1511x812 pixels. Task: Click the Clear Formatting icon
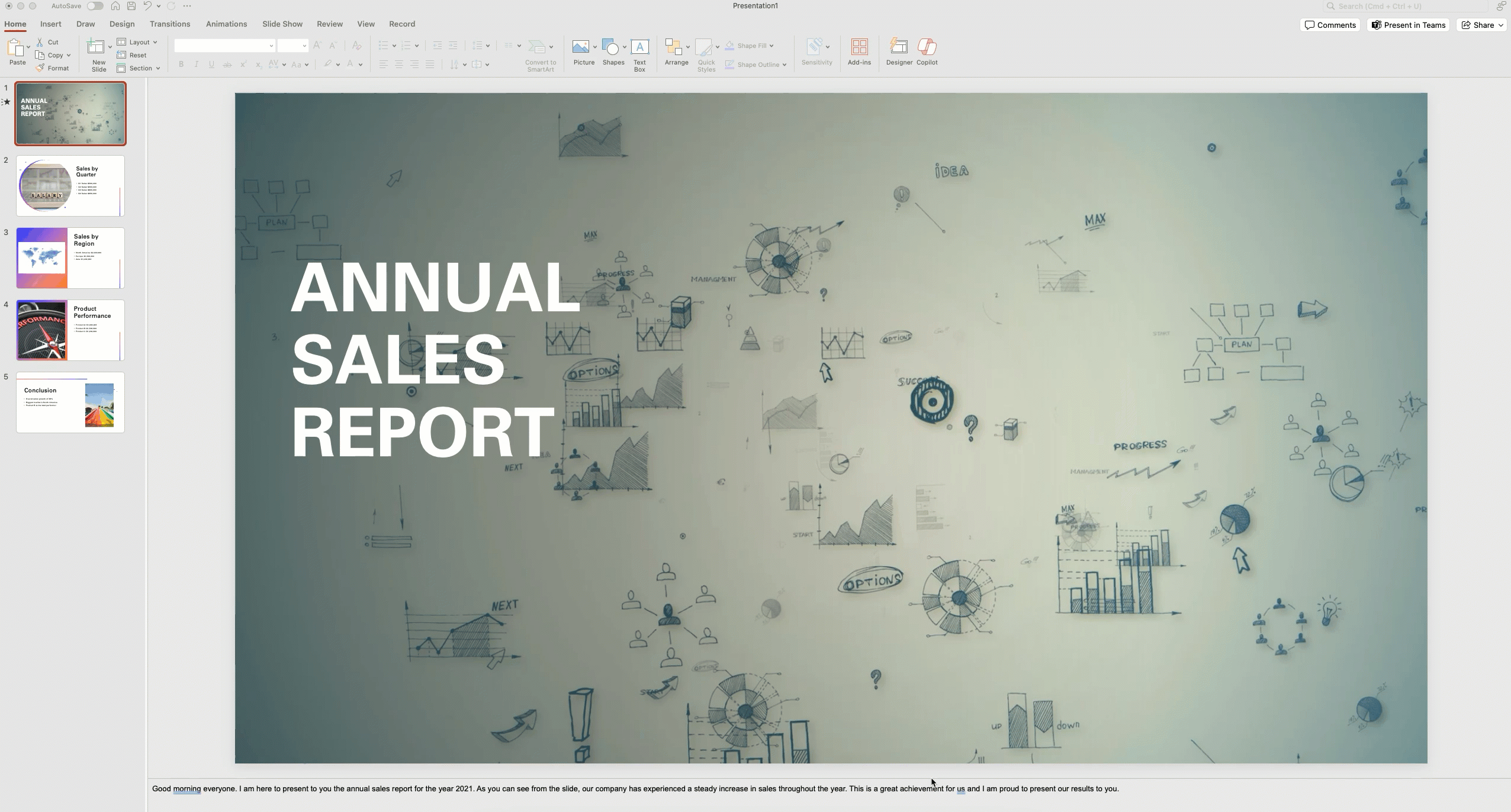pos(356,46)
